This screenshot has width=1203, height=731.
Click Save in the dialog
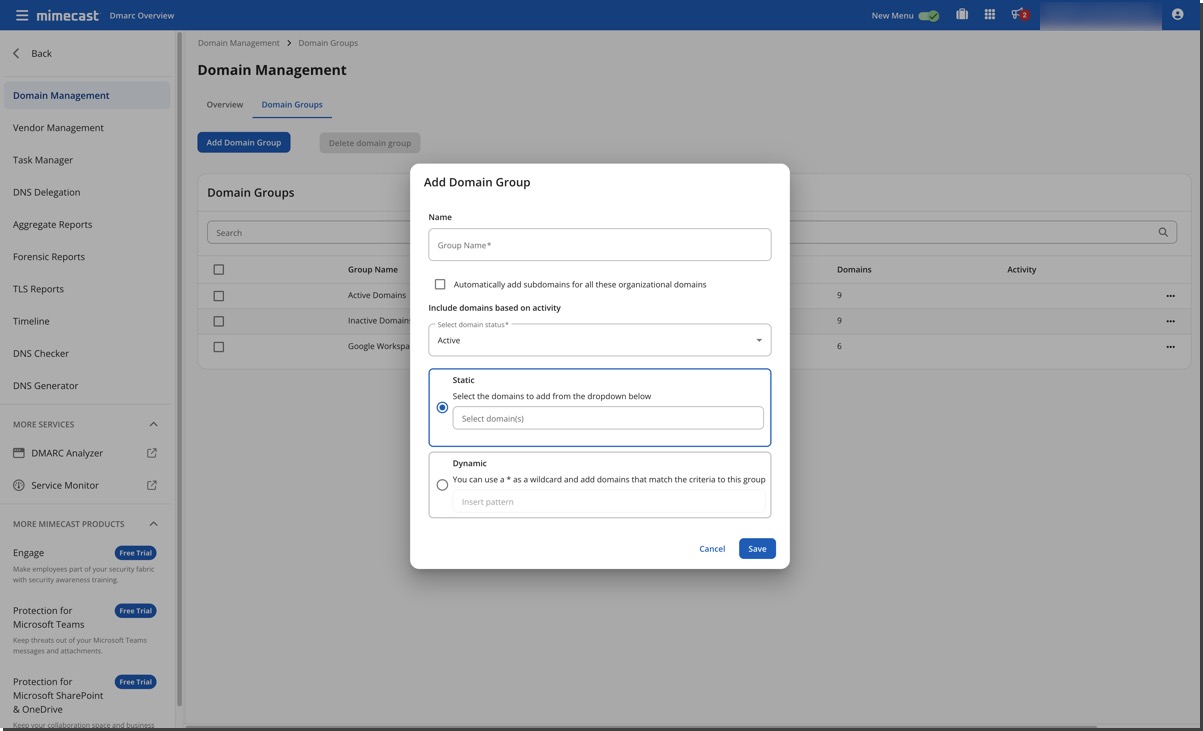(x=757, y=549)
